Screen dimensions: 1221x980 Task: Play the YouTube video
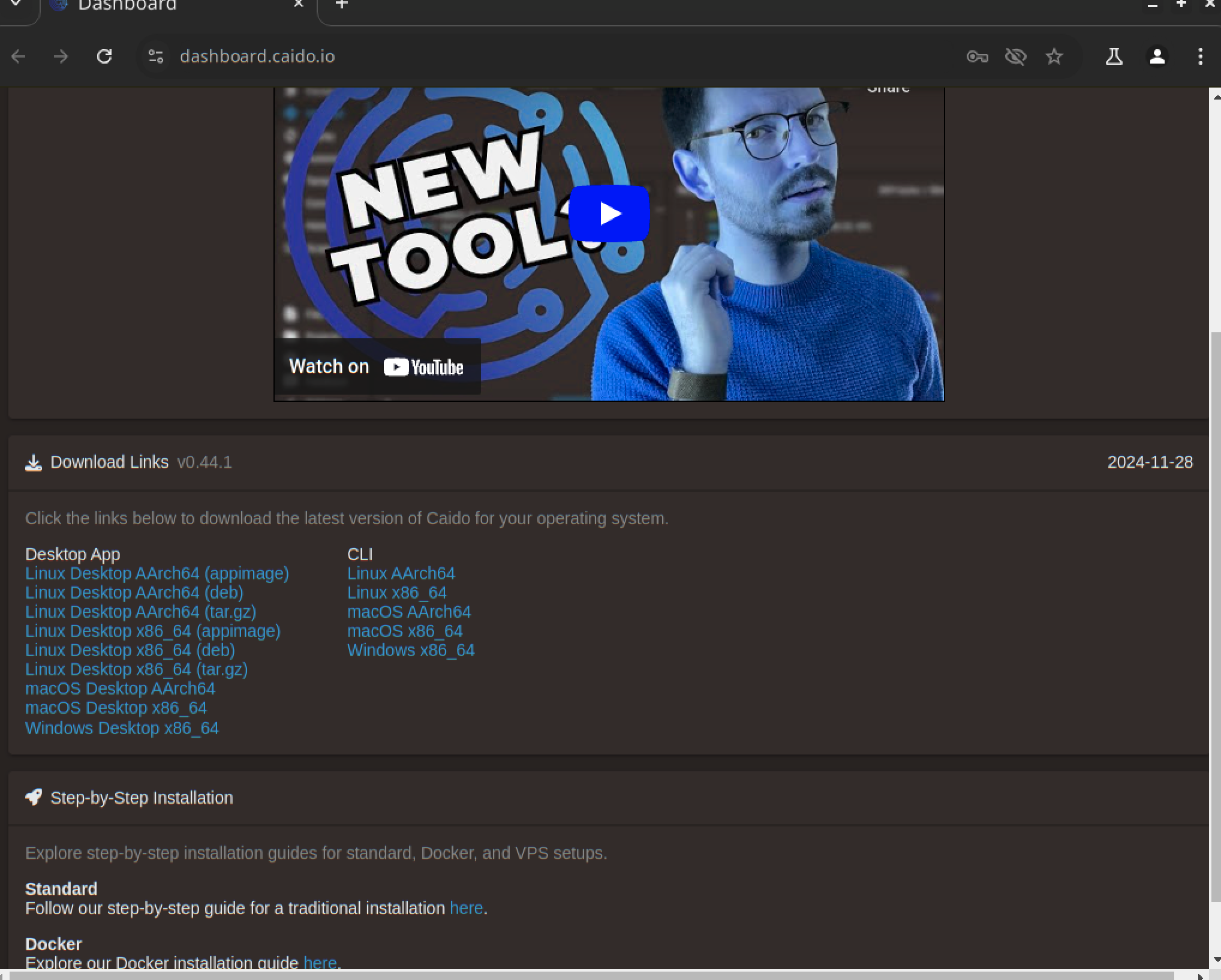coord(609,214)
